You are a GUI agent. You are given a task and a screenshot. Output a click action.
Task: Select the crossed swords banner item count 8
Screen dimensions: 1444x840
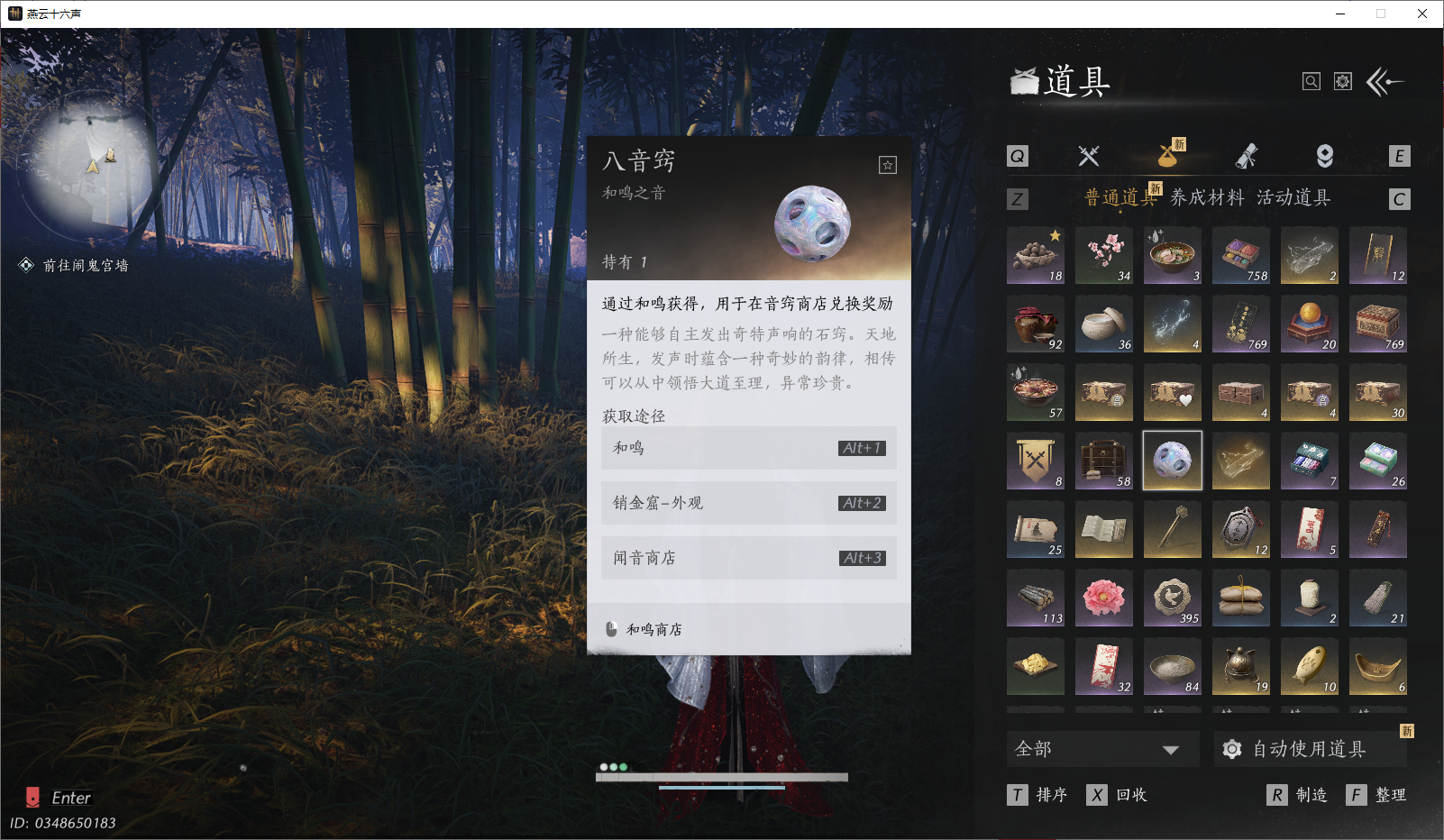pos(1036,461)
